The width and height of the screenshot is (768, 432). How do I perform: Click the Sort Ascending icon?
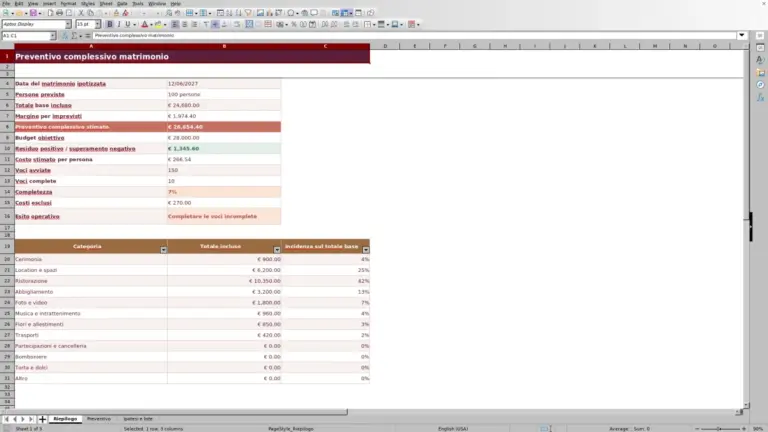[229, 13]
